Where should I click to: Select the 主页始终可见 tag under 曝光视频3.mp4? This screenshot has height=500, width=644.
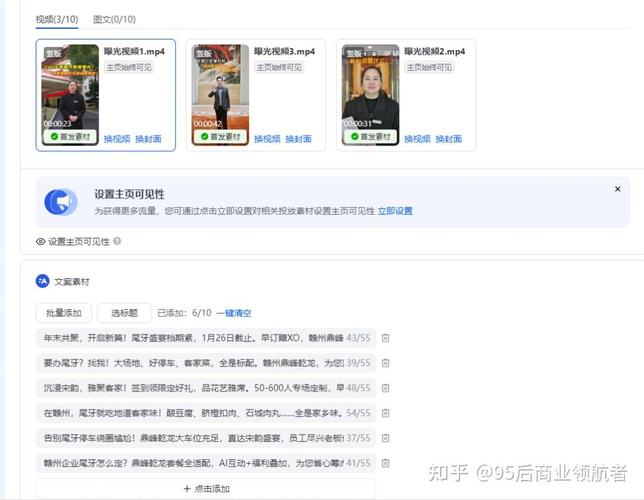279,67
